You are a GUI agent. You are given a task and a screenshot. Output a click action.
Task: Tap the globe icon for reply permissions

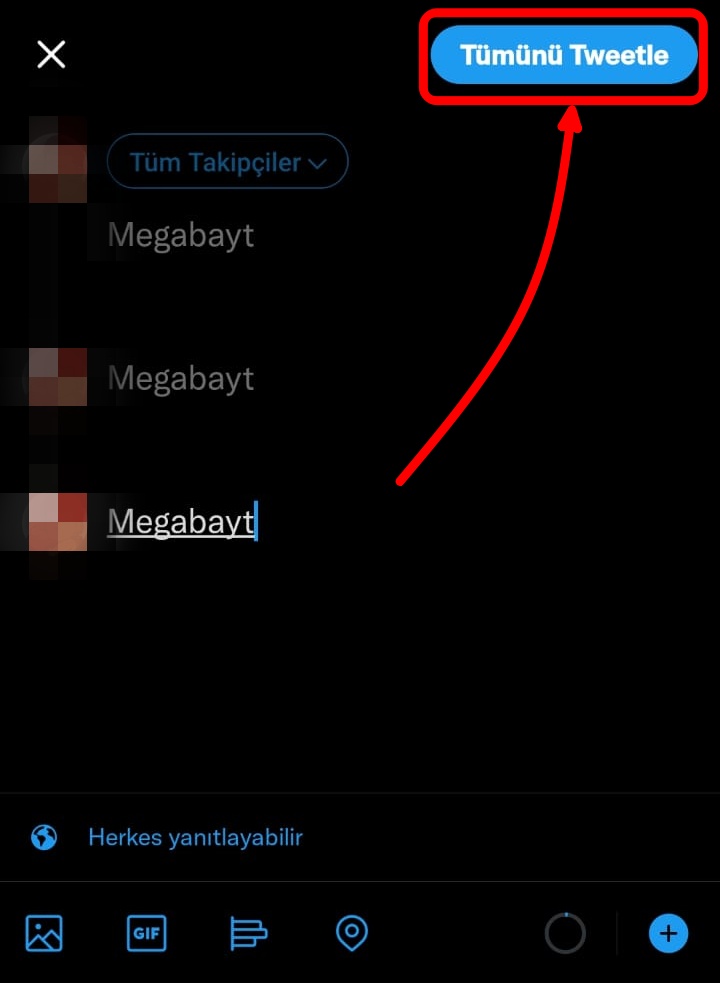pyautogui.click(x=44, y=838)
